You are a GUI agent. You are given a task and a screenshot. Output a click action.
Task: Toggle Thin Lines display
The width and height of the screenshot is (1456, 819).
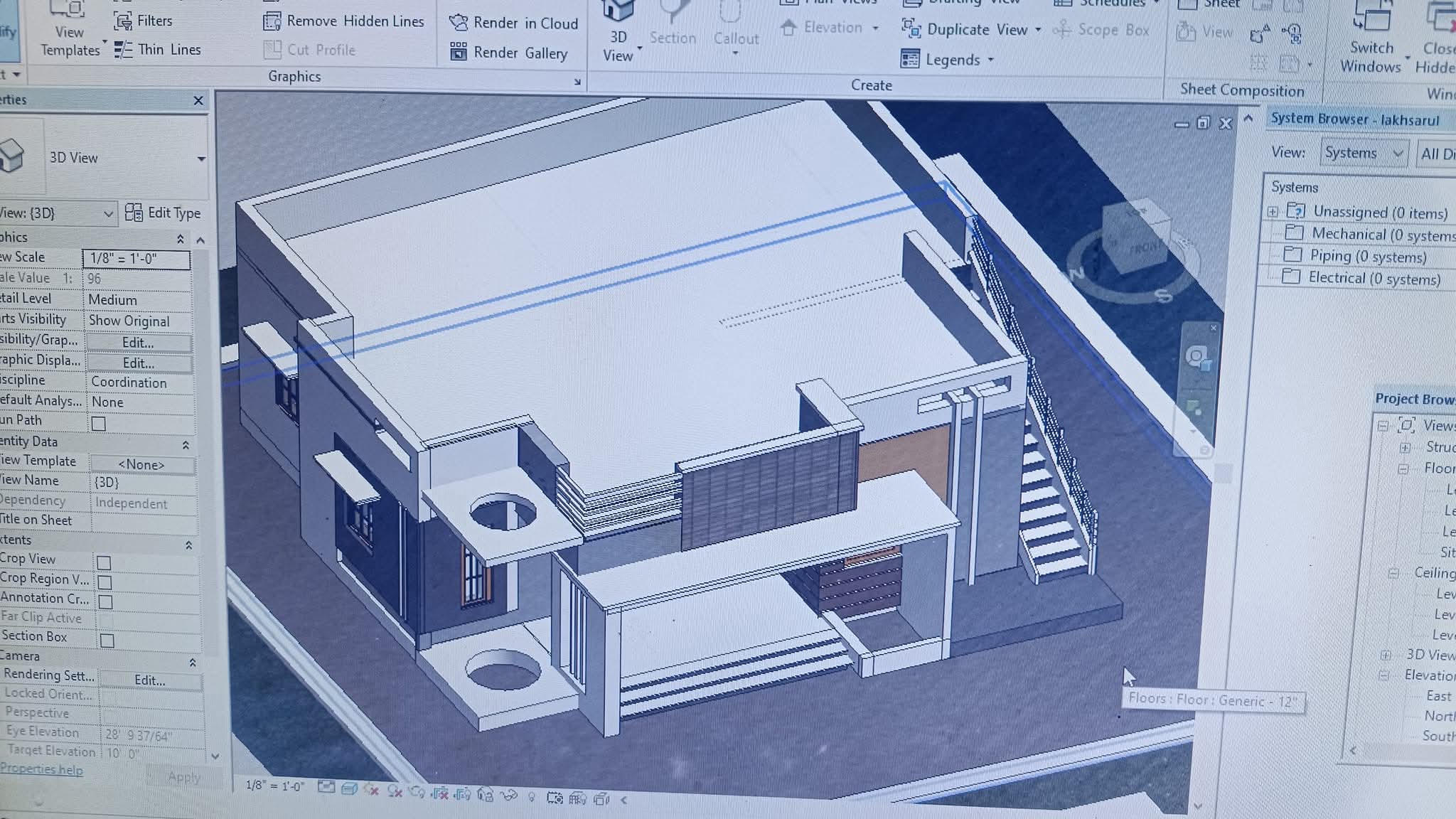point(158,50)
